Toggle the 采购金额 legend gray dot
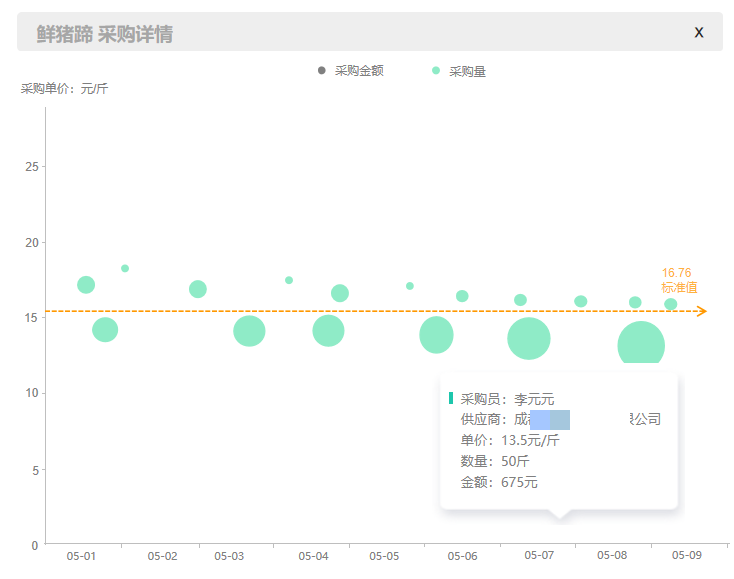Viewport: 734px width, 579px height. [322, 70]
